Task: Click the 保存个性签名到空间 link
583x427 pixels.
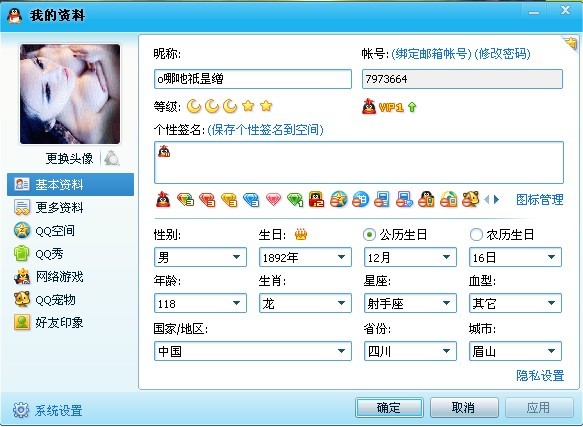Action: pyautogui.click(x=265, y=130)
